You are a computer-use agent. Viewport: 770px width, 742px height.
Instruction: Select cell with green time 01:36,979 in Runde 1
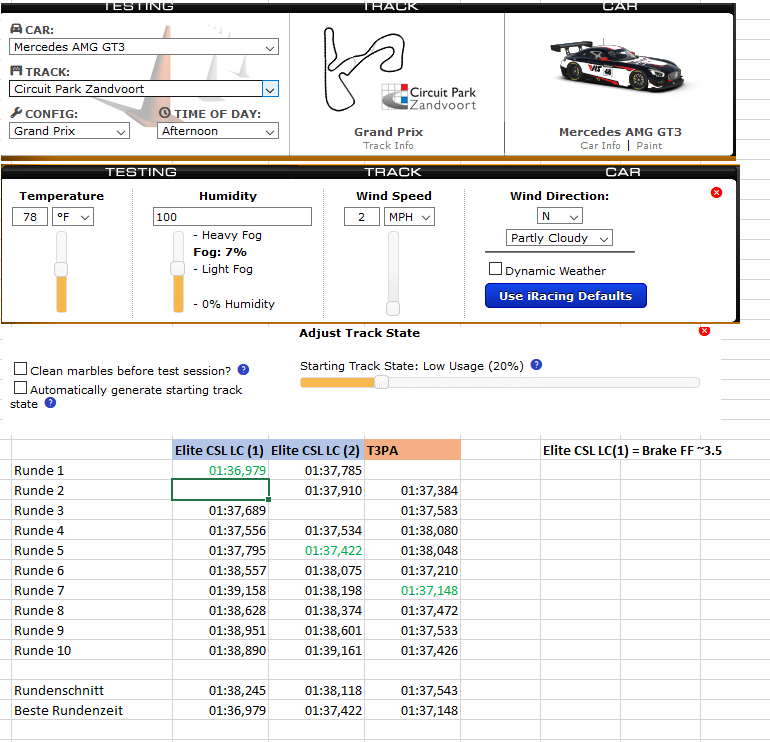tap(220, 470)
